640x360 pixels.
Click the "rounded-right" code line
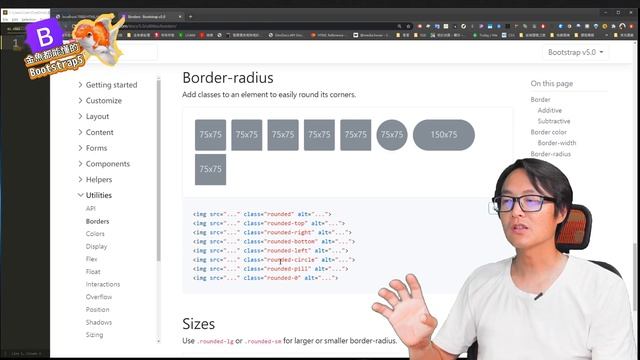point(272,232)
